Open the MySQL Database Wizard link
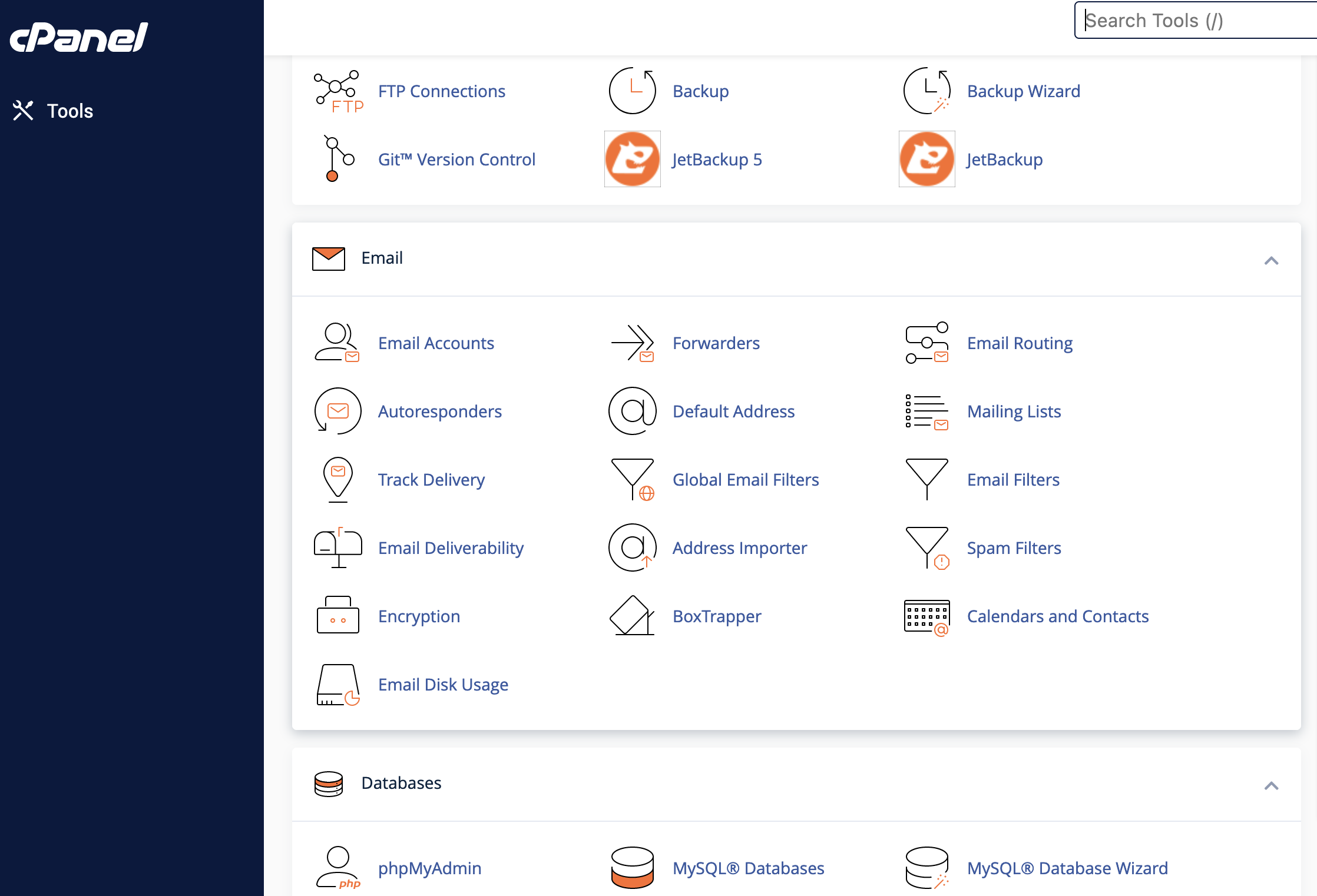The width and height of the screenshot is (1317, 896). 1067,868
